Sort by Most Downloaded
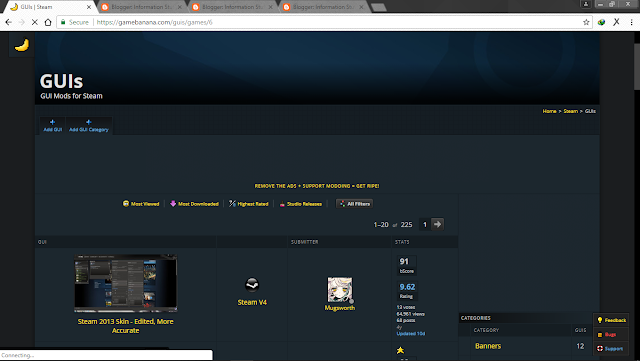The width and height of the screenshot is (640, 361). click(194, 204)
